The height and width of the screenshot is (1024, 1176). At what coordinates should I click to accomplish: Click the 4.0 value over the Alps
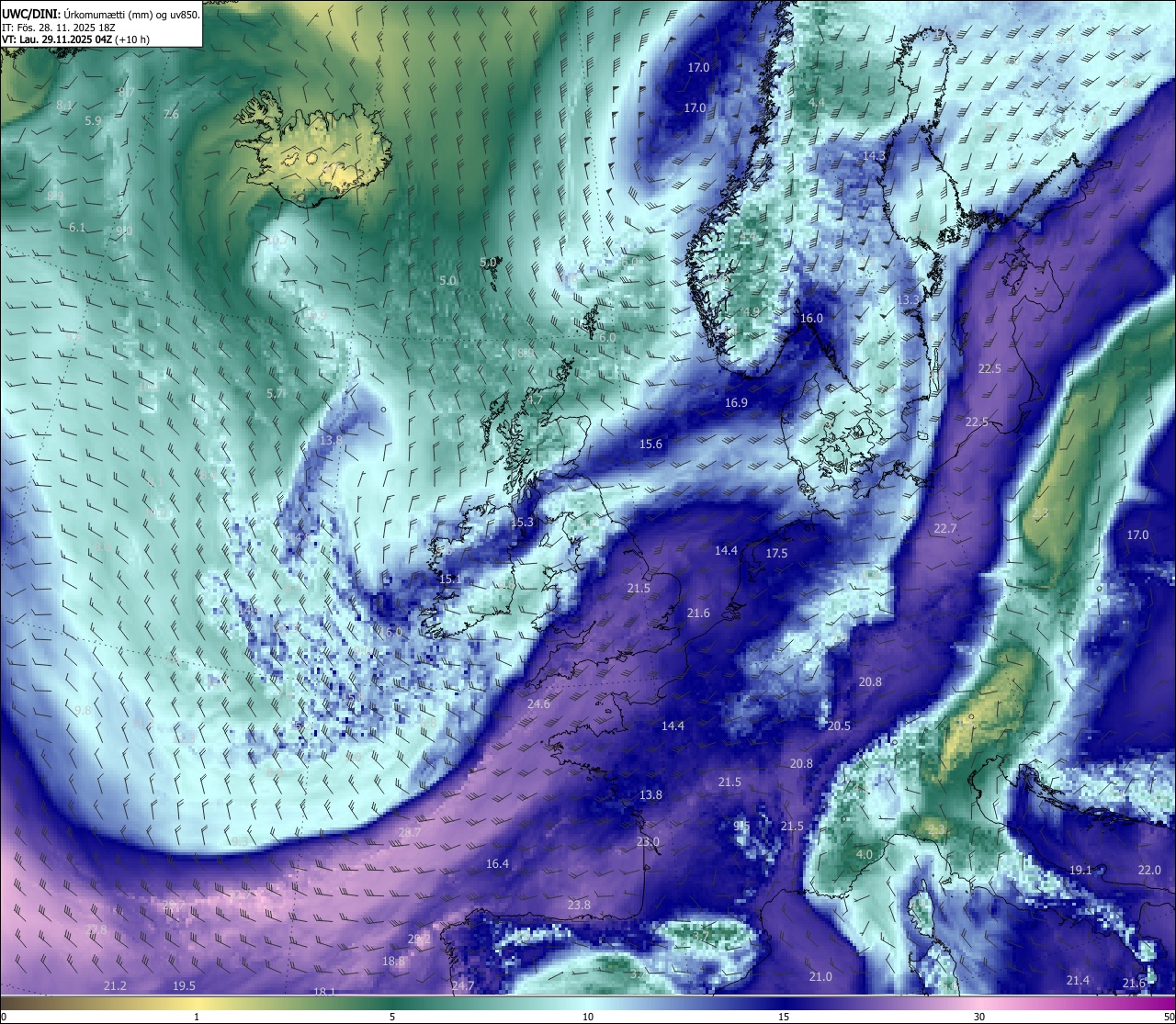click(x=865, y=855)
